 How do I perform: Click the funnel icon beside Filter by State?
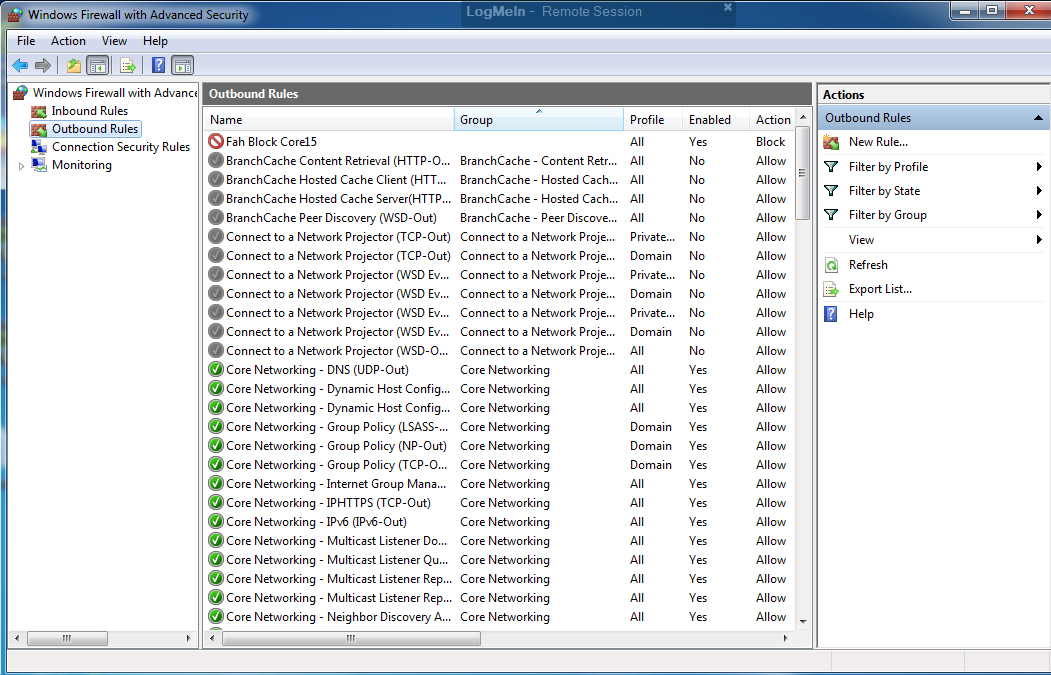pyautogui.click(x=831, y=190)
